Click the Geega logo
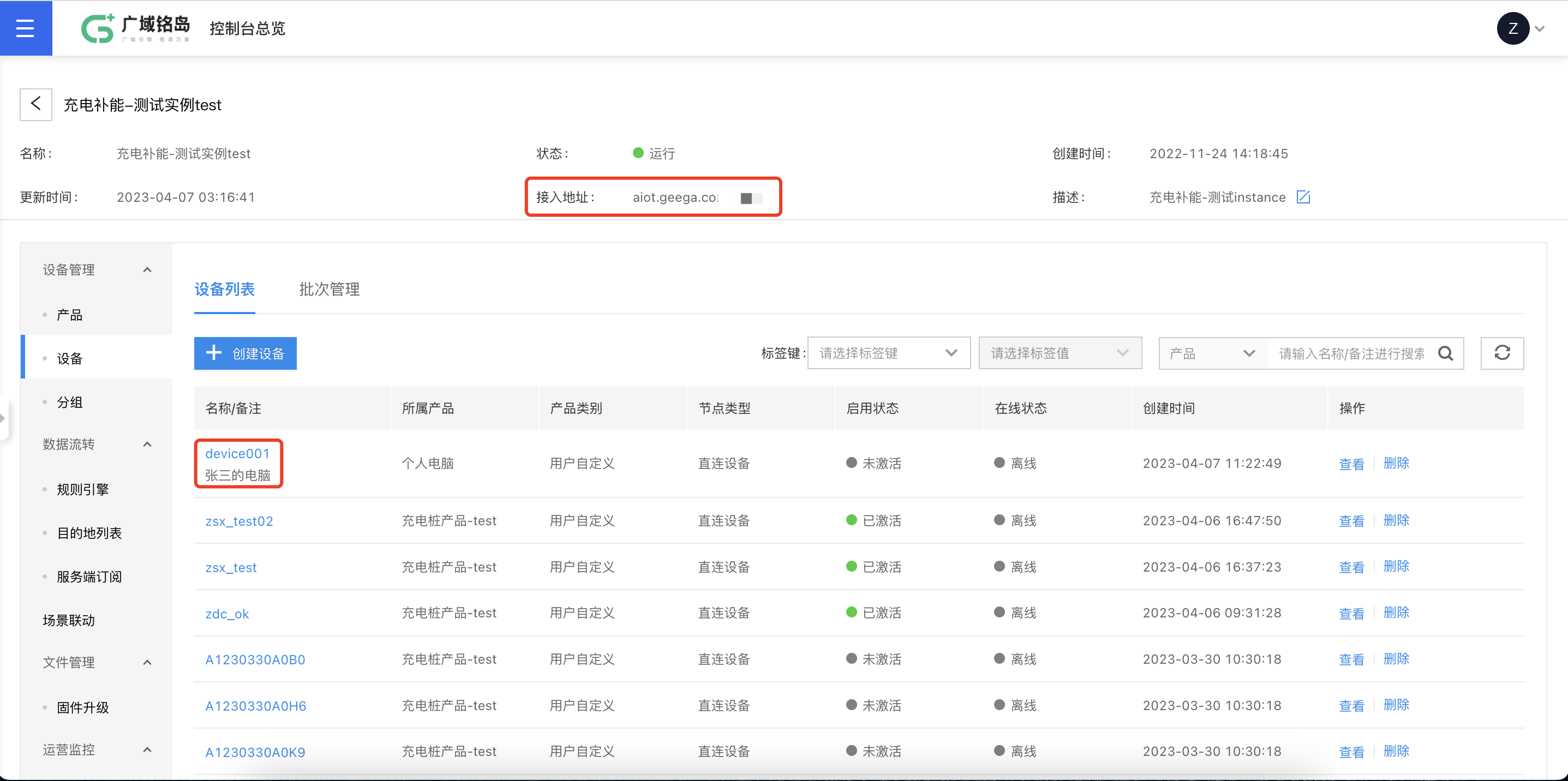The image size is (1568, 781). point(135,28)
